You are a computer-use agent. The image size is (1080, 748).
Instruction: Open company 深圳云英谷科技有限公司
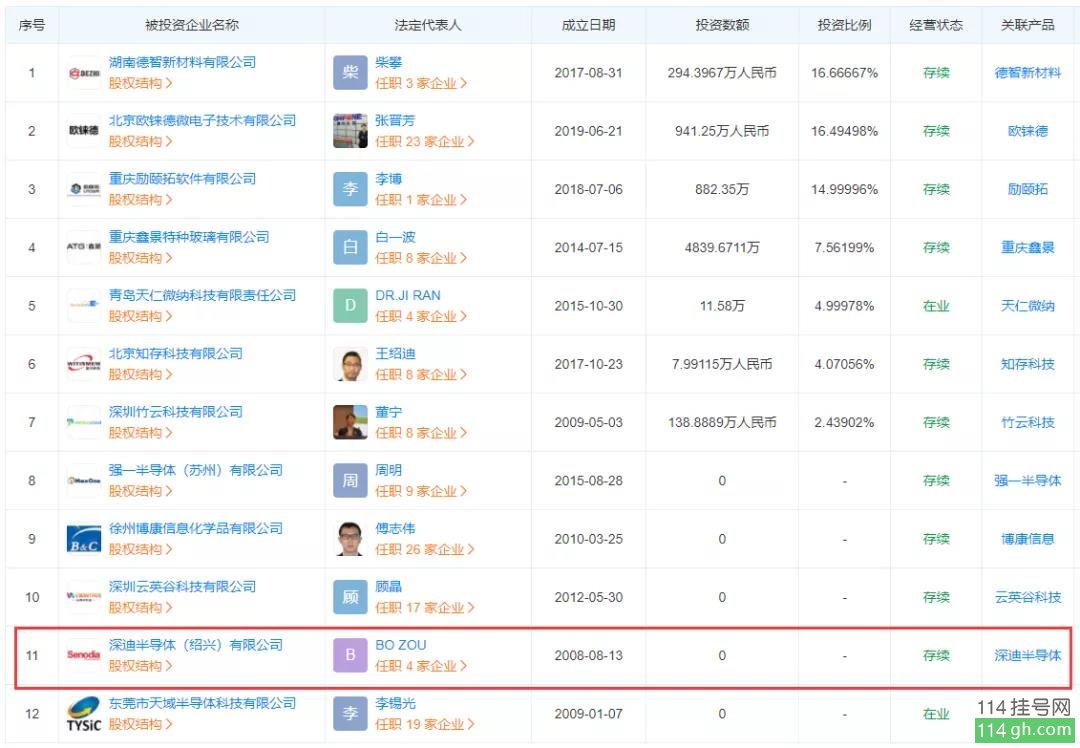(x=183, y=587)
